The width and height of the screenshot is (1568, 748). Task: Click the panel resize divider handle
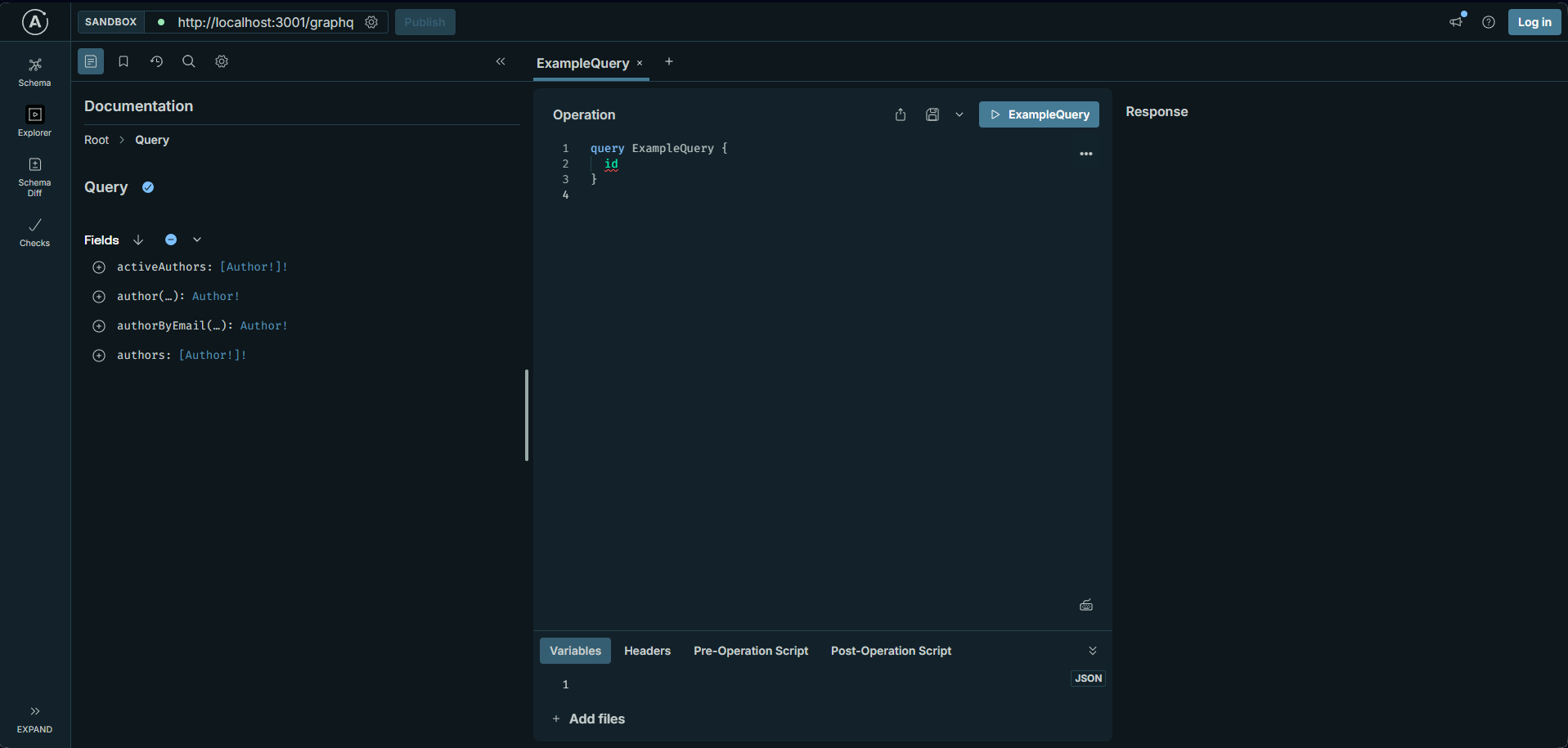tap(527, 414)
